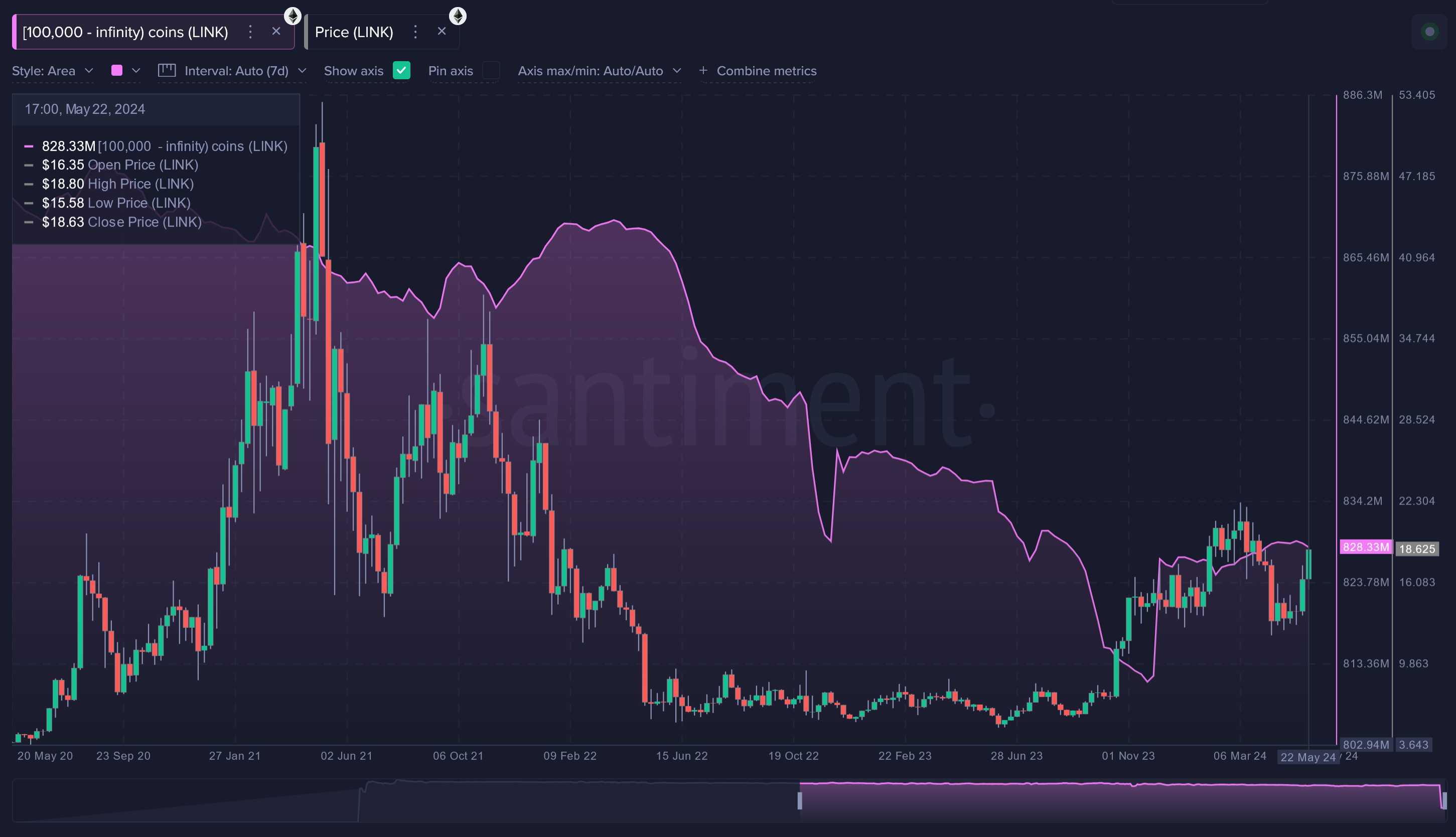Click the 20 May 20 x-axis label

pos(45,756)
